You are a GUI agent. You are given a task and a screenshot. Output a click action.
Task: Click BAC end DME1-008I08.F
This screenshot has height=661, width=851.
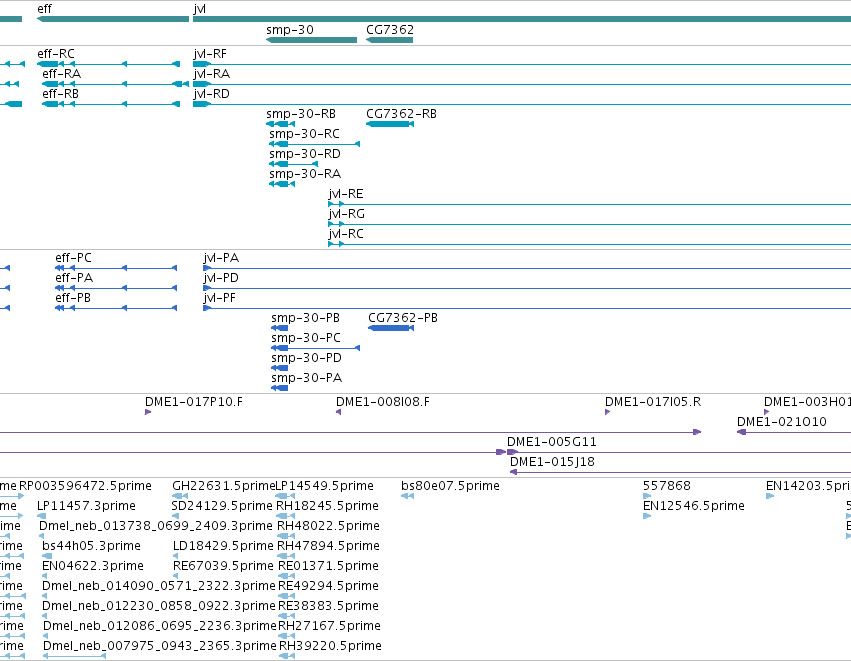339,412
